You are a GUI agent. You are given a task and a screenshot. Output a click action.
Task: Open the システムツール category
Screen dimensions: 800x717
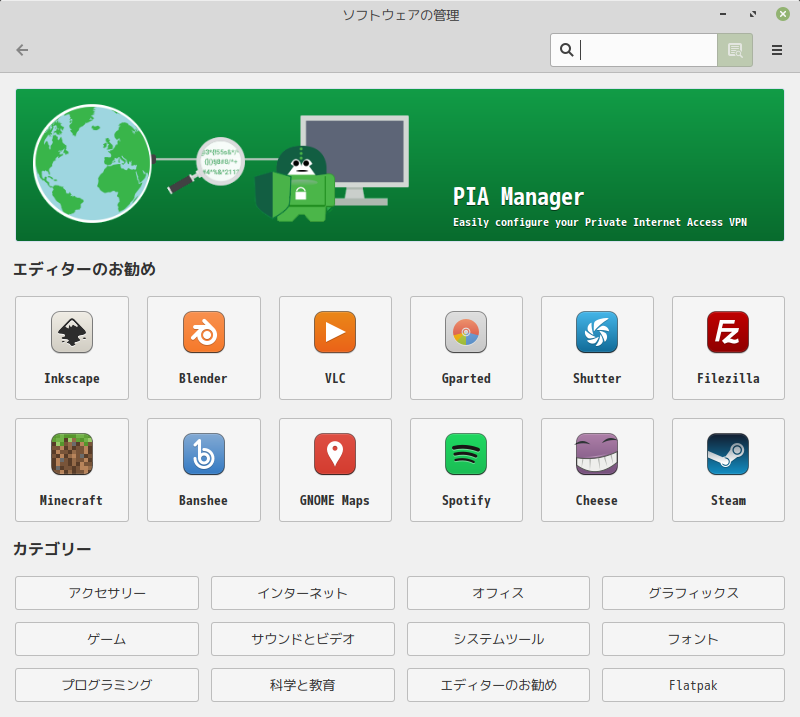click(x=498, y=639)
